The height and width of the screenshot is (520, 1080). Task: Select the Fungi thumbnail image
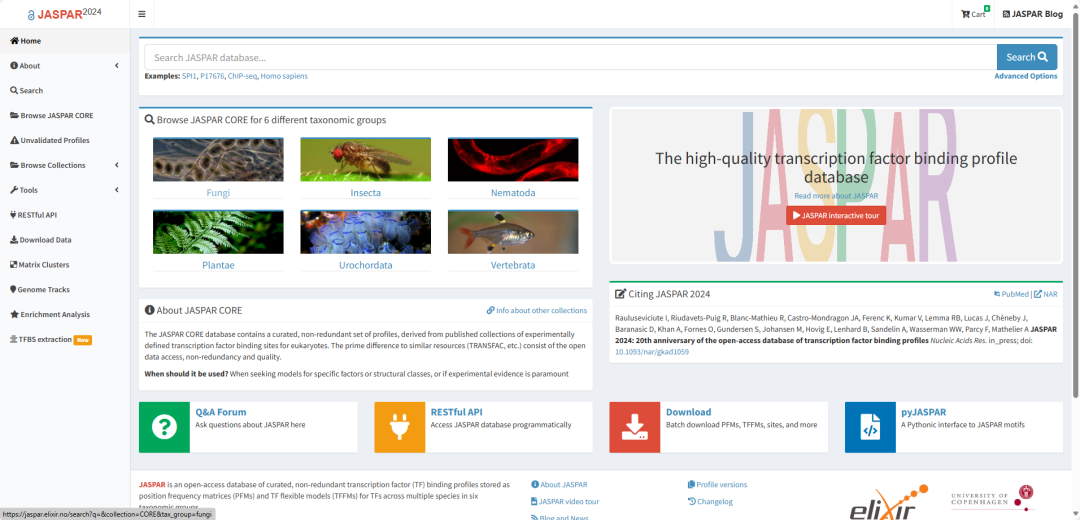tap(218, 159)
